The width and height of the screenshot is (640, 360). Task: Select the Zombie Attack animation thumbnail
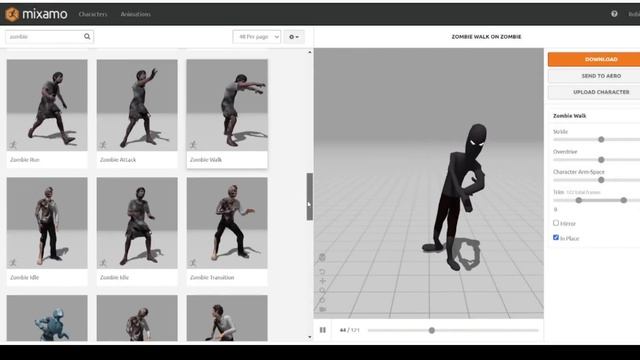pos(137,105)
